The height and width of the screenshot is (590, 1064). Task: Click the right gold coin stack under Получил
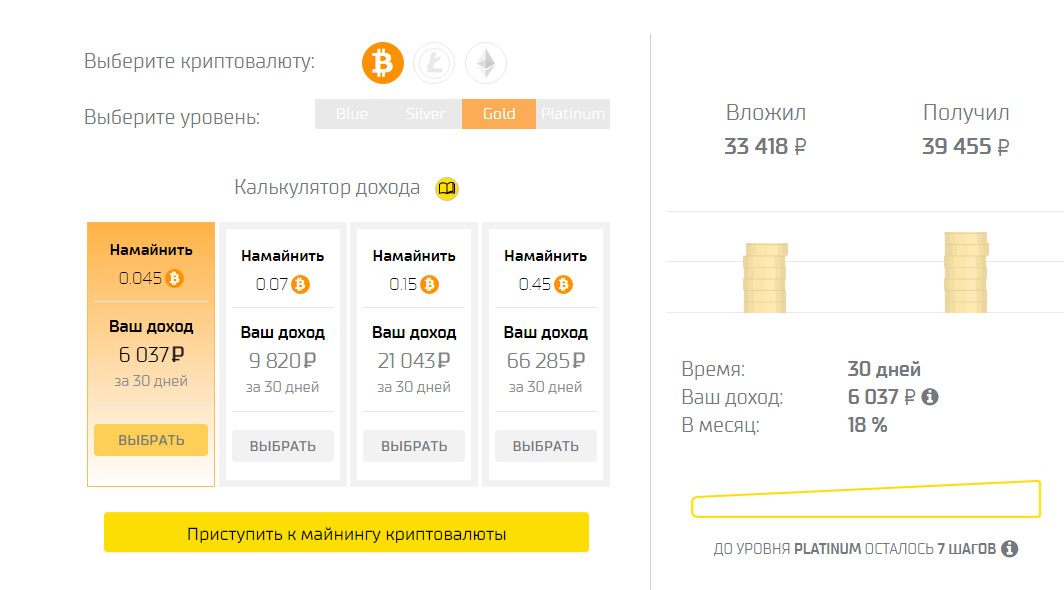click(966, 272)
